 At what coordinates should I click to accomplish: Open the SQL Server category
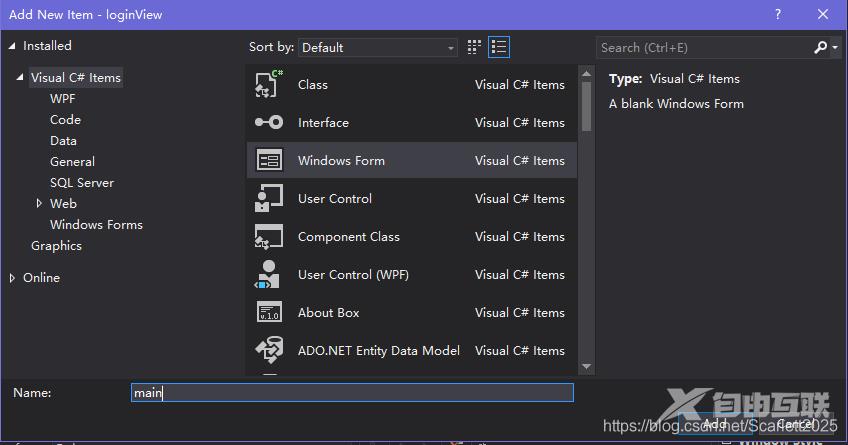tap(82, 183)
